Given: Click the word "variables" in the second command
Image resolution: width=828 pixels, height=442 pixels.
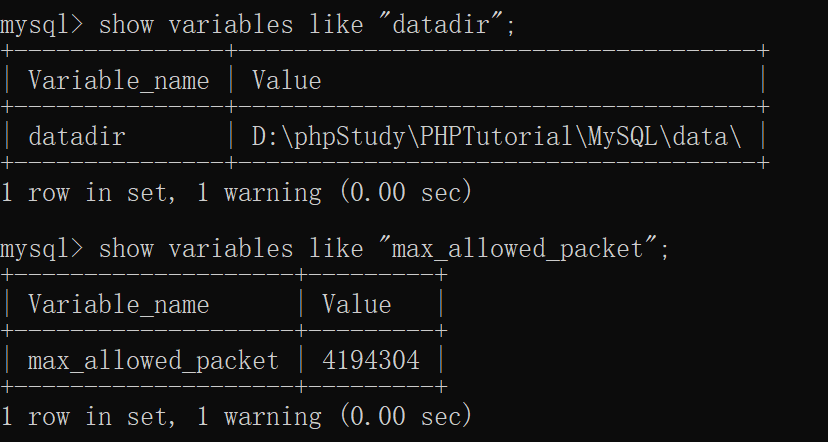Looking at the screenshot, I should (x=231, y=249).
